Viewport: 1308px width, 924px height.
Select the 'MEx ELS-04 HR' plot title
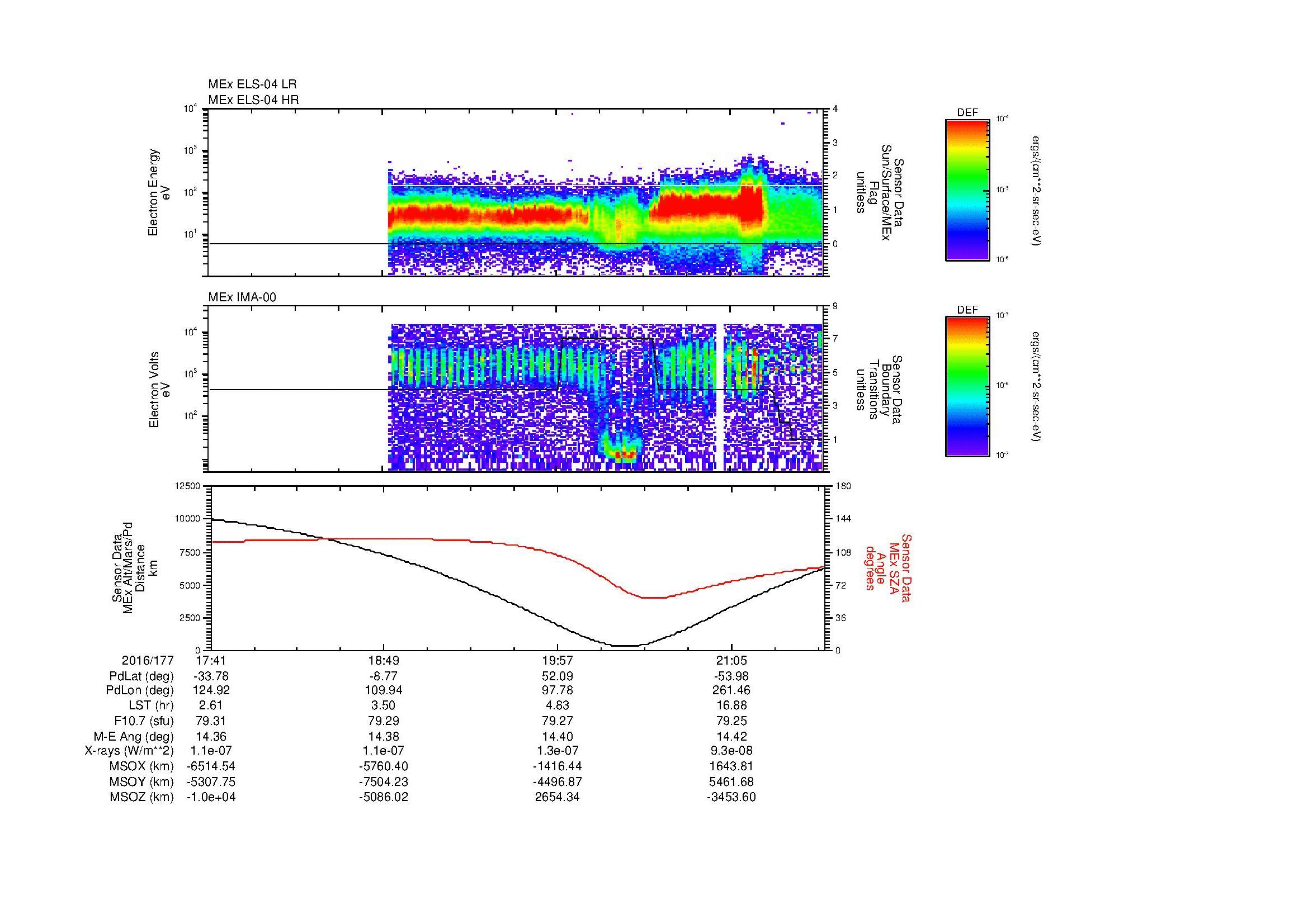pos(253,100)
